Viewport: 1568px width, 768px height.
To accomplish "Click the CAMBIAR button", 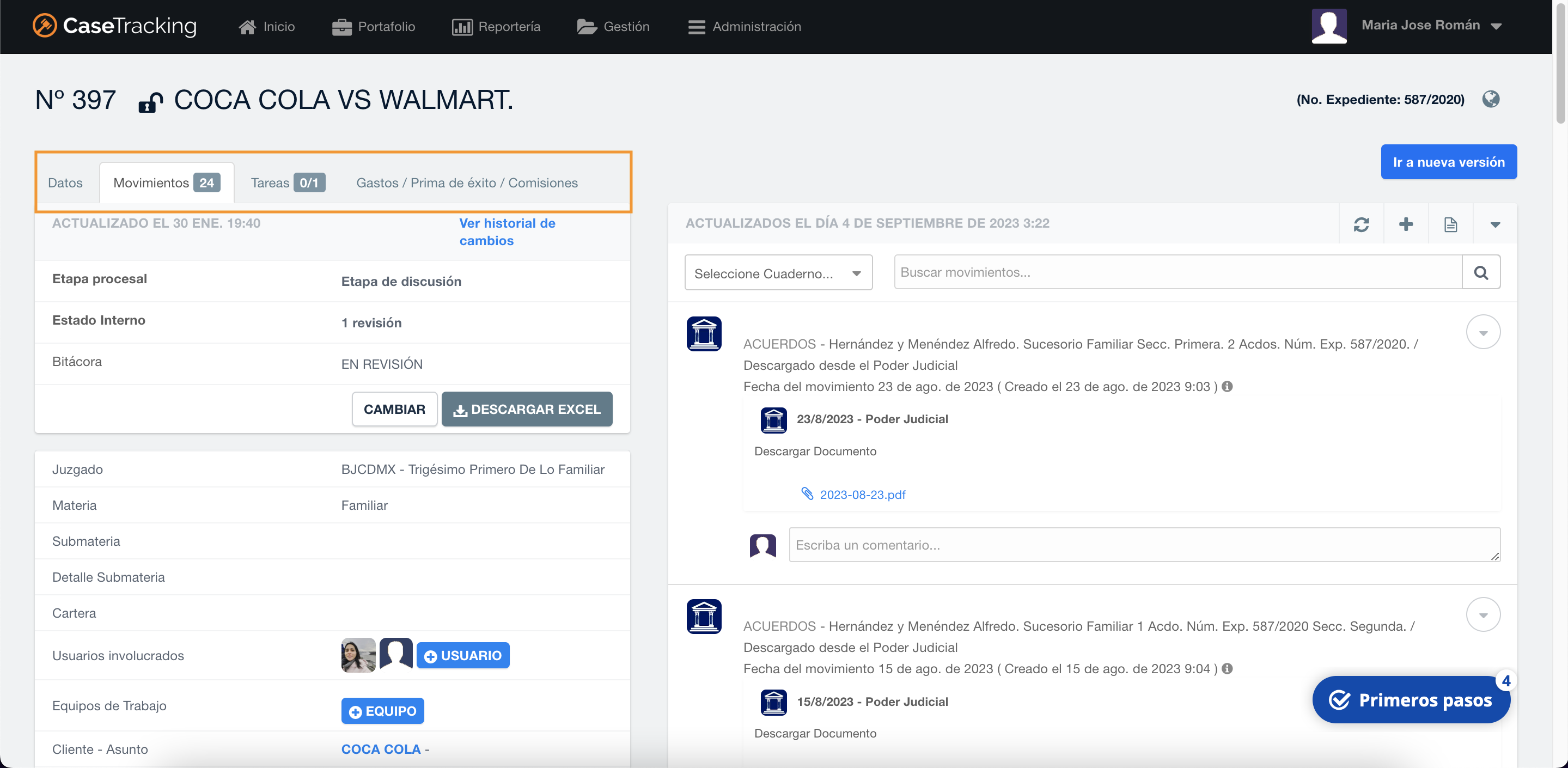I will click(x=394, y=409).
